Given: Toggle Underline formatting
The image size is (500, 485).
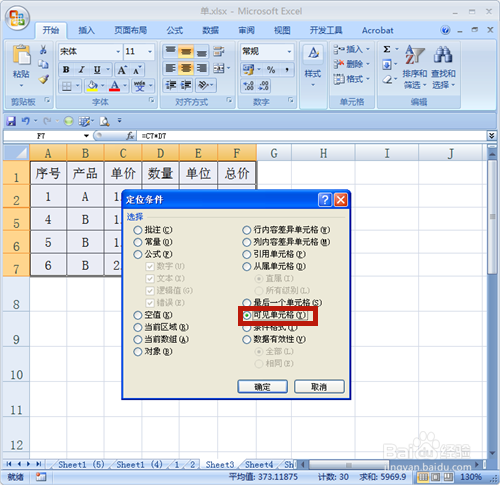Looking at the screenshot, I should 97,70.
